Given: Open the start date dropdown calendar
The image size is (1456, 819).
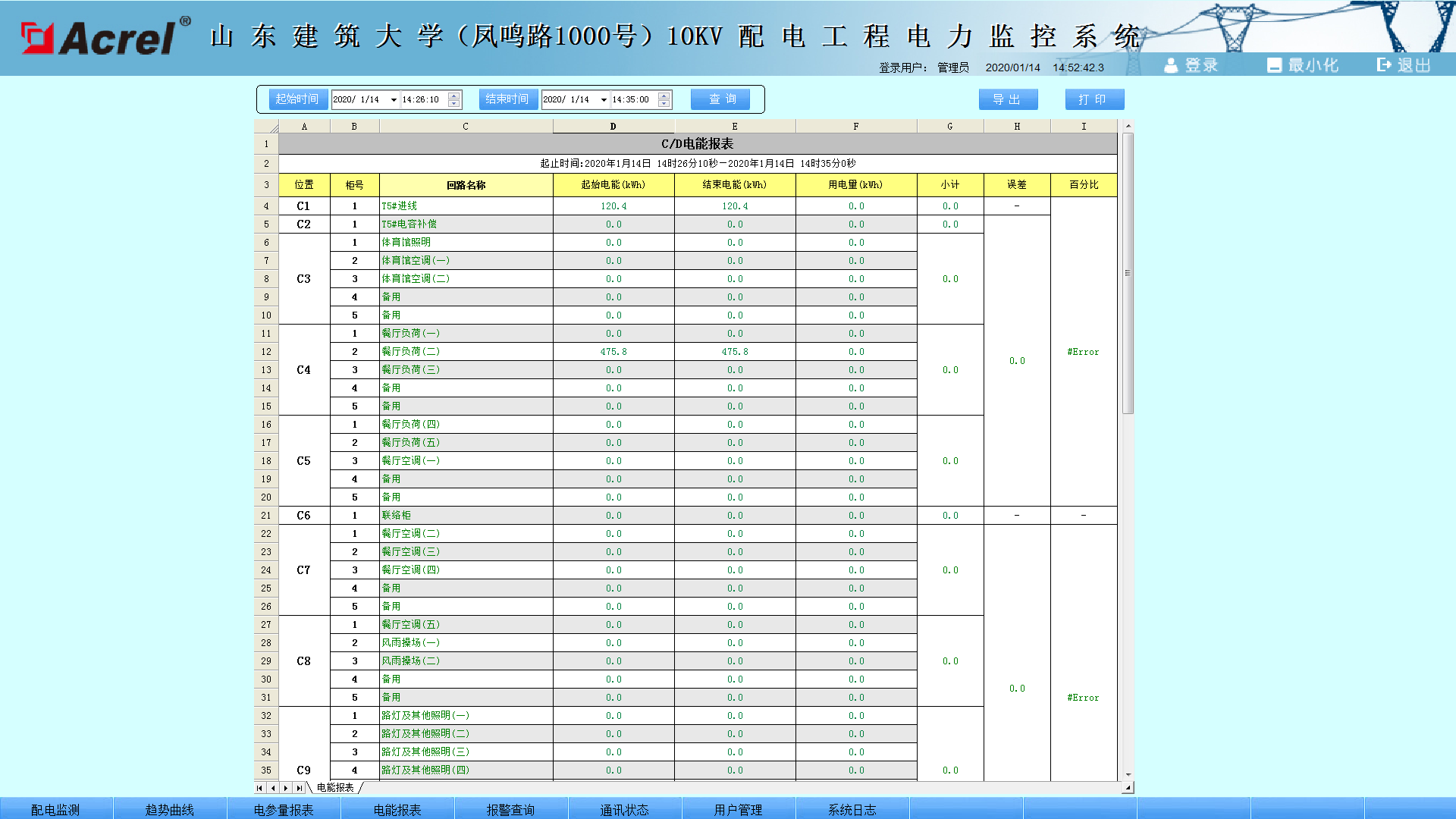Looking at the screenshot, I should (x=394, y=99).
